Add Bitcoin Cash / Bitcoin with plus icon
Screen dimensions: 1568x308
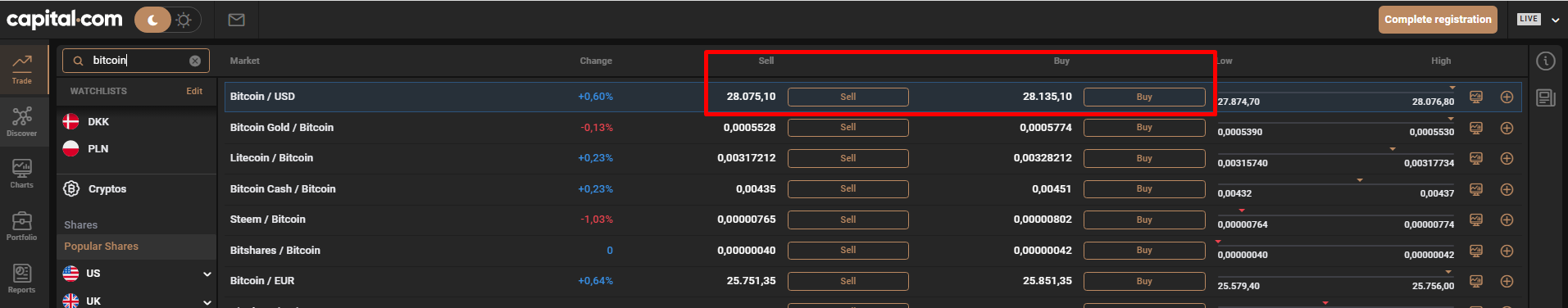1507,189
